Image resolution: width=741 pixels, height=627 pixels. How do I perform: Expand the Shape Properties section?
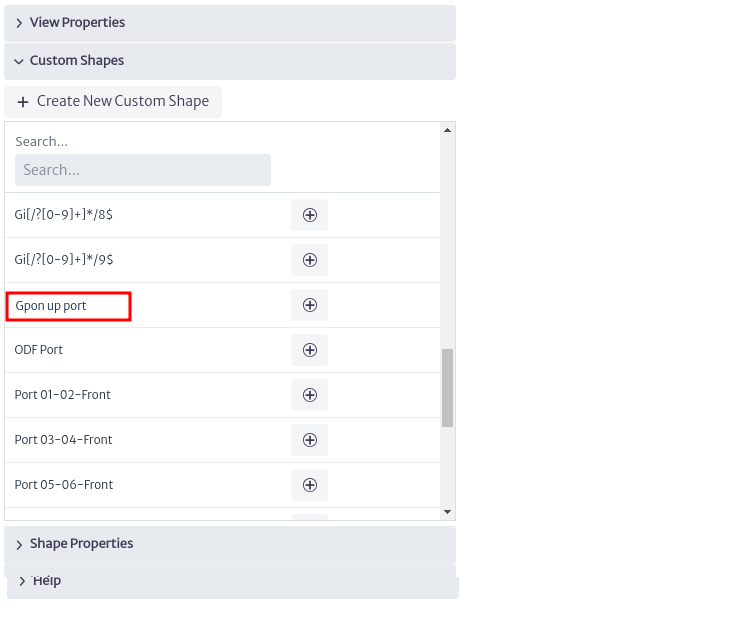(230, 544)
